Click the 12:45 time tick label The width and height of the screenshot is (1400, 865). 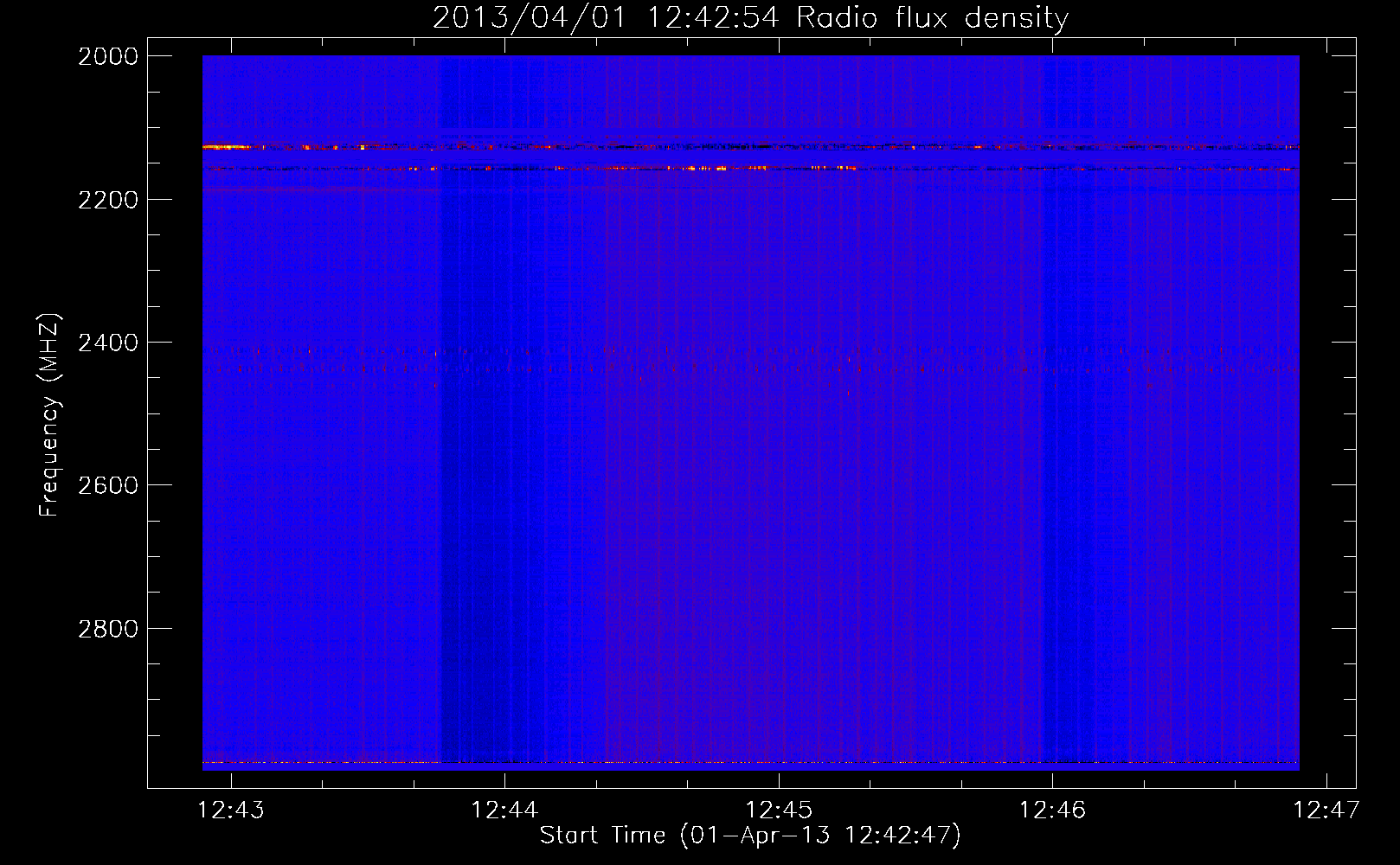779,810
